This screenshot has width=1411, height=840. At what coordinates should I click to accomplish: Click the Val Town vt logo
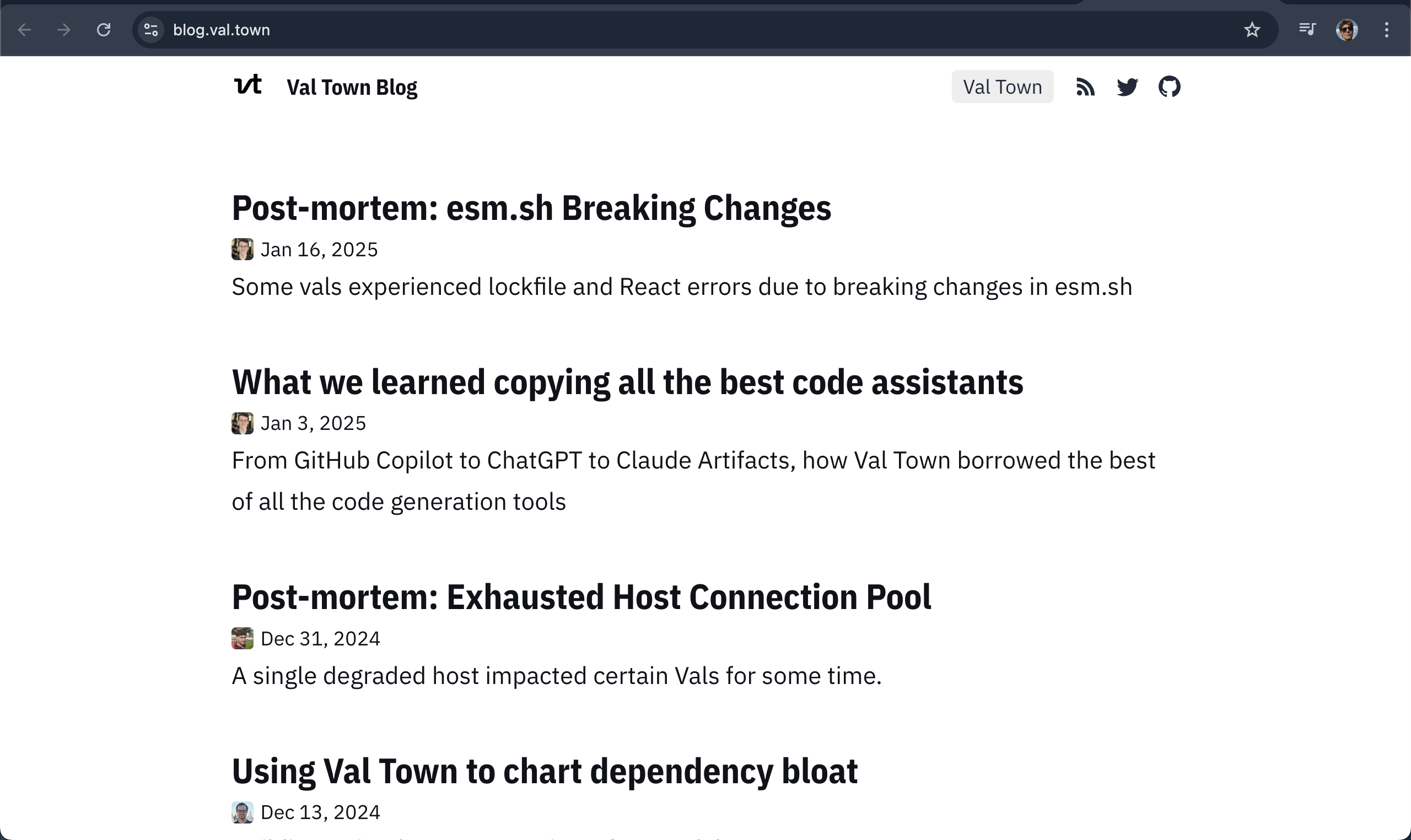(x=248, y=85)
